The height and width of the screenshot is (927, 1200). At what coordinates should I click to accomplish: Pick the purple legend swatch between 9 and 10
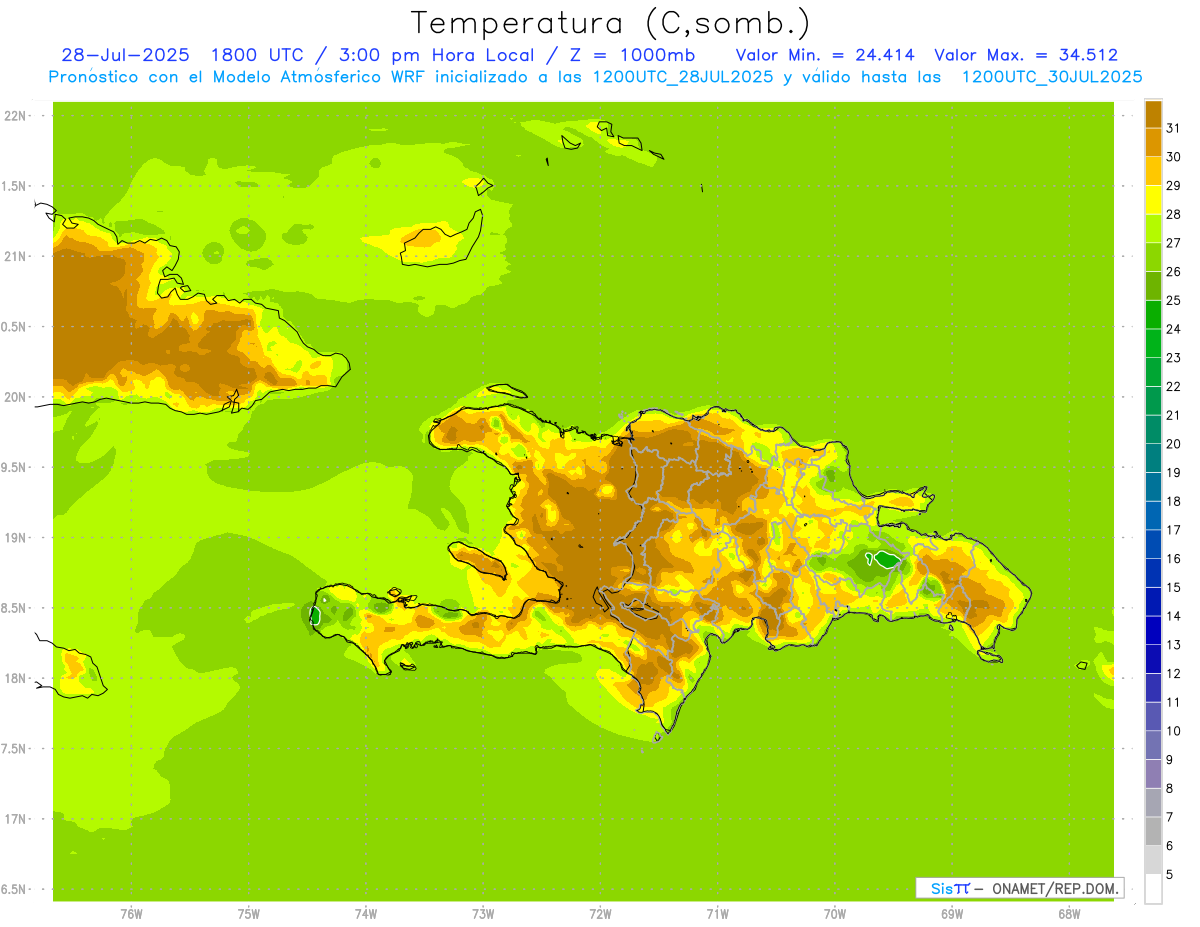pyautogui.click(x=1153, y=745)
